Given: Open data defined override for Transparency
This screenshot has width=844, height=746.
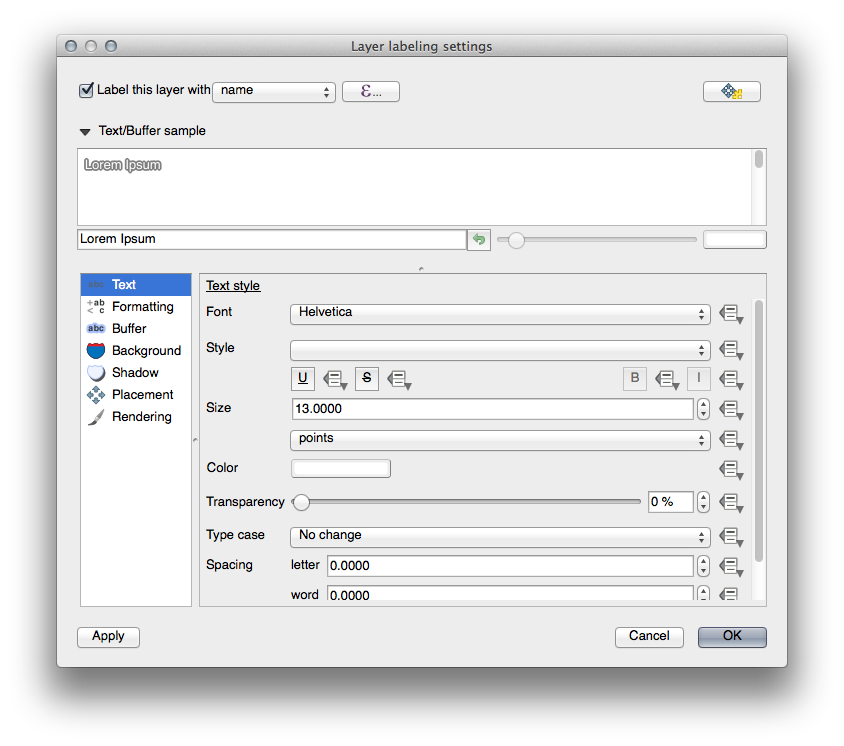Looking at the screenshot, I should click(x=730, y=503).
